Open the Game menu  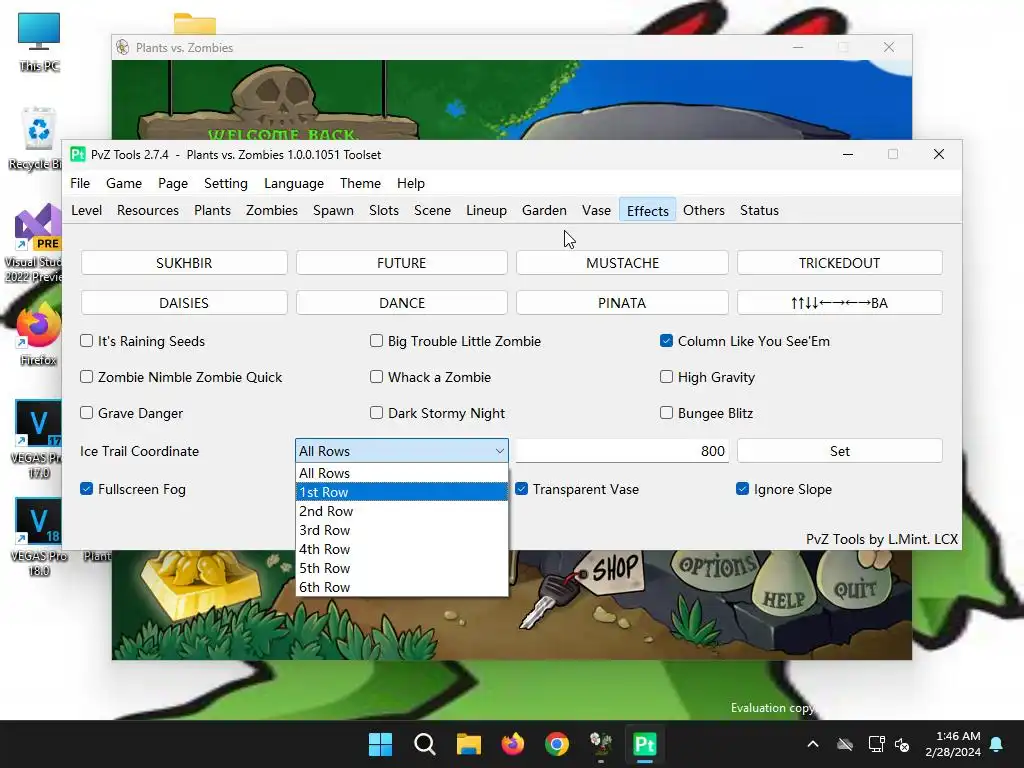[123, 183]
